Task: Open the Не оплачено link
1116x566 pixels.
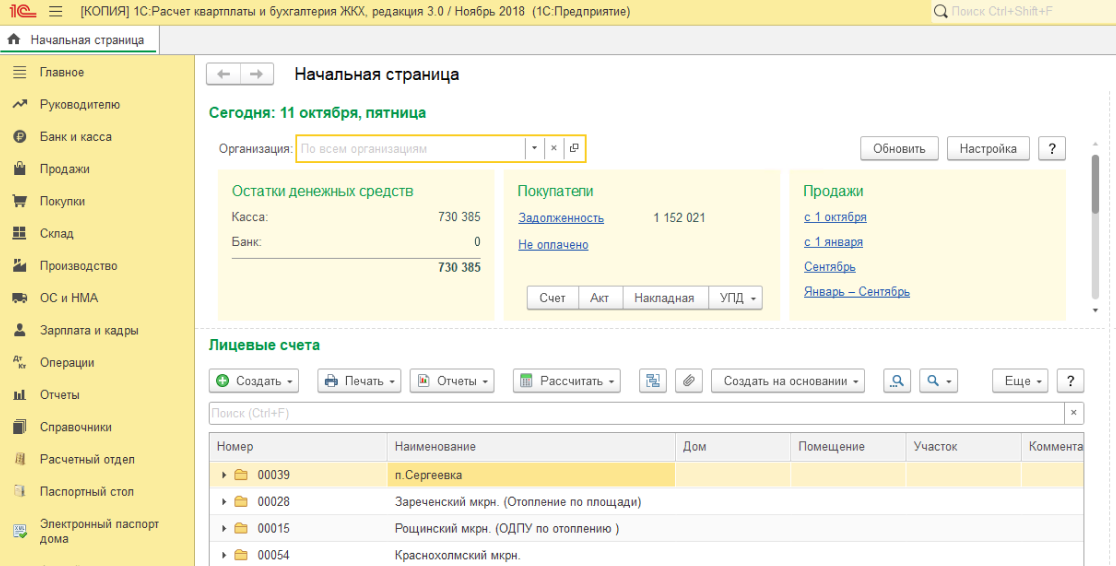Action: pos(553,244)
